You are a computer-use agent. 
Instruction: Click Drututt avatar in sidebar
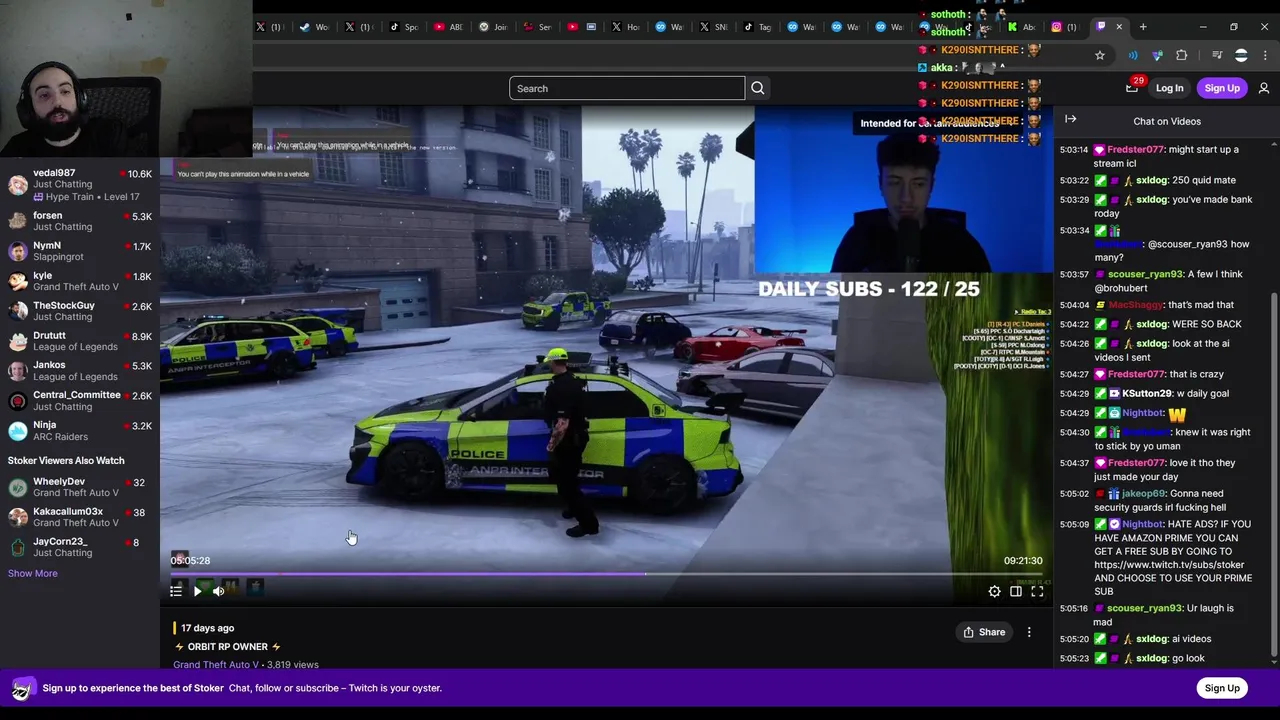tap(18, 341)
